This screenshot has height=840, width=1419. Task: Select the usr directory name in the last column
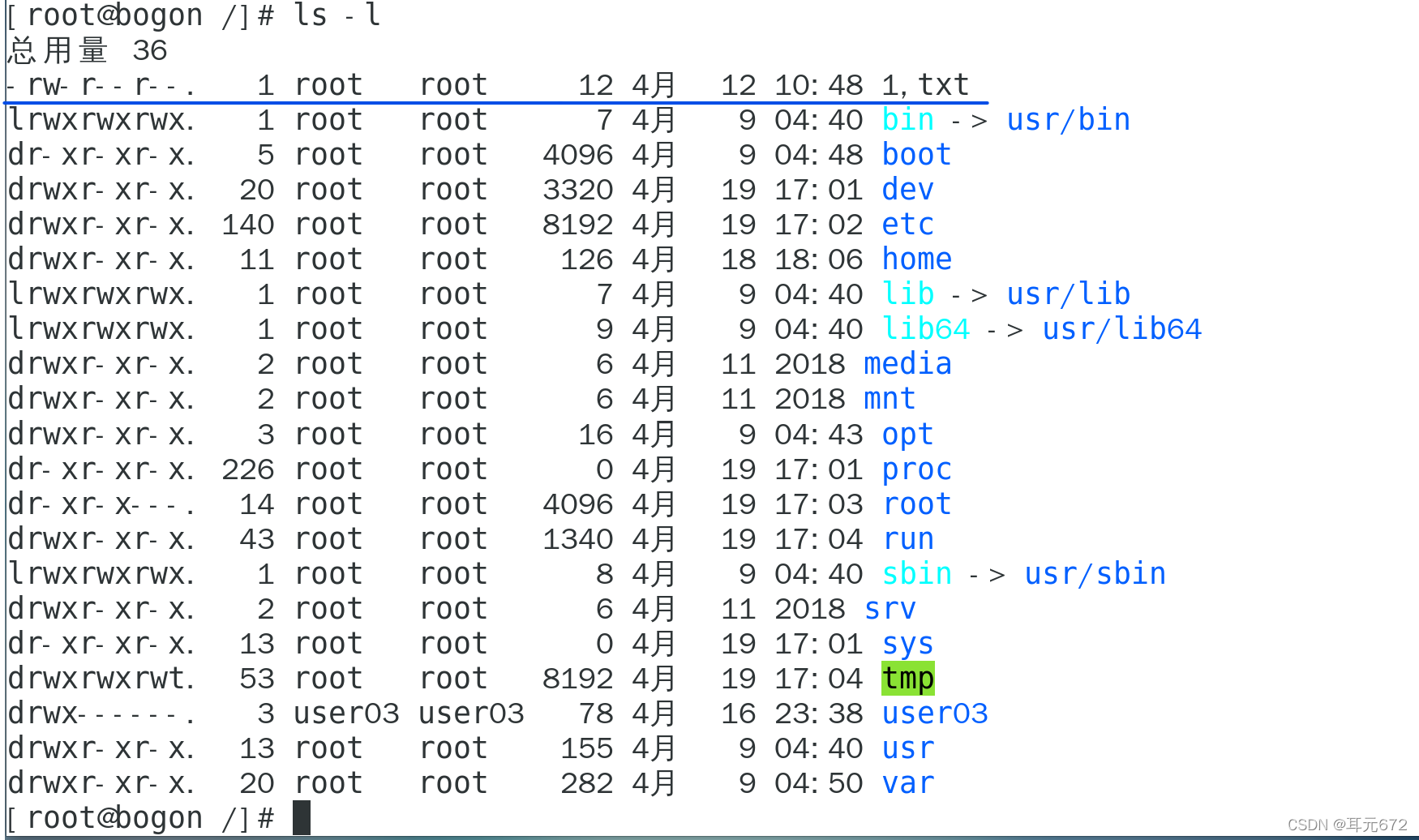pos(907,748)
